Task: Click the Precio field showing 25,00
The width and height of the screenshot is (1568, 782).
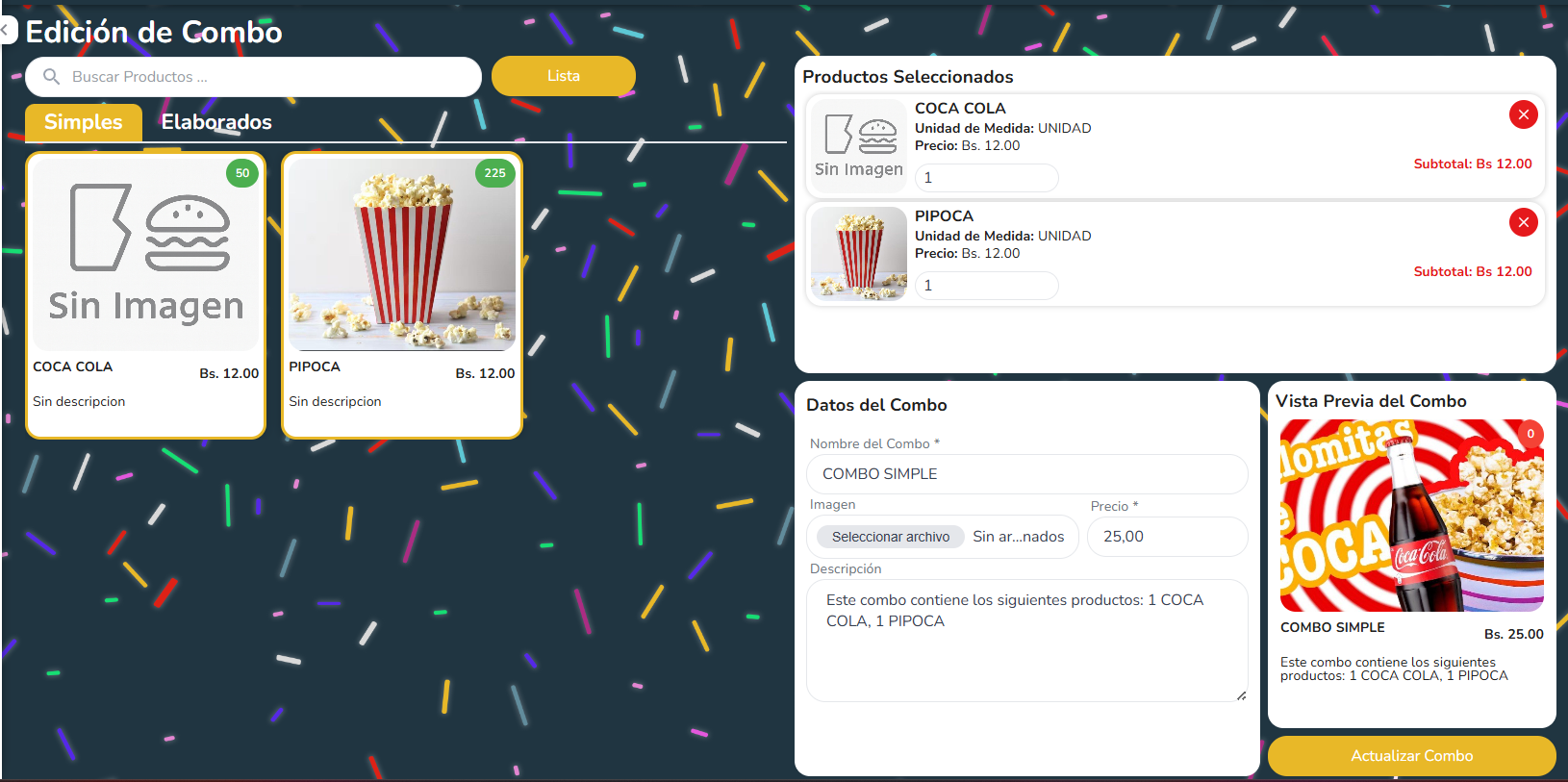Action: coord(1167,537)
